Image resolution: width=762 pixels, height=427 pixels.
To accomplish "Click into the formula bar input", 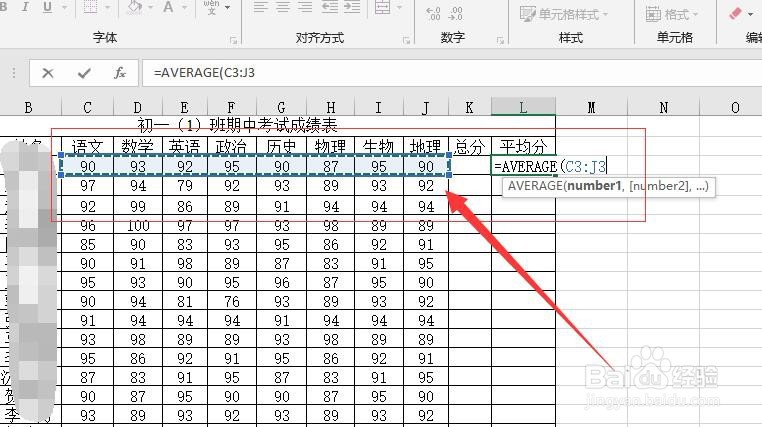I will click(452, 73).
